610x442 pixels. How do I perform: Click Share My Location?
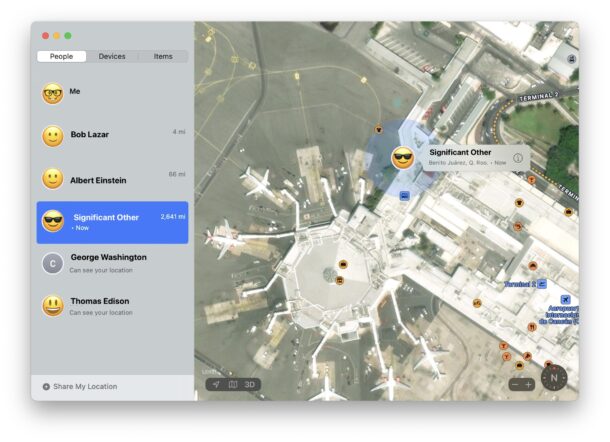coord(85,386)
